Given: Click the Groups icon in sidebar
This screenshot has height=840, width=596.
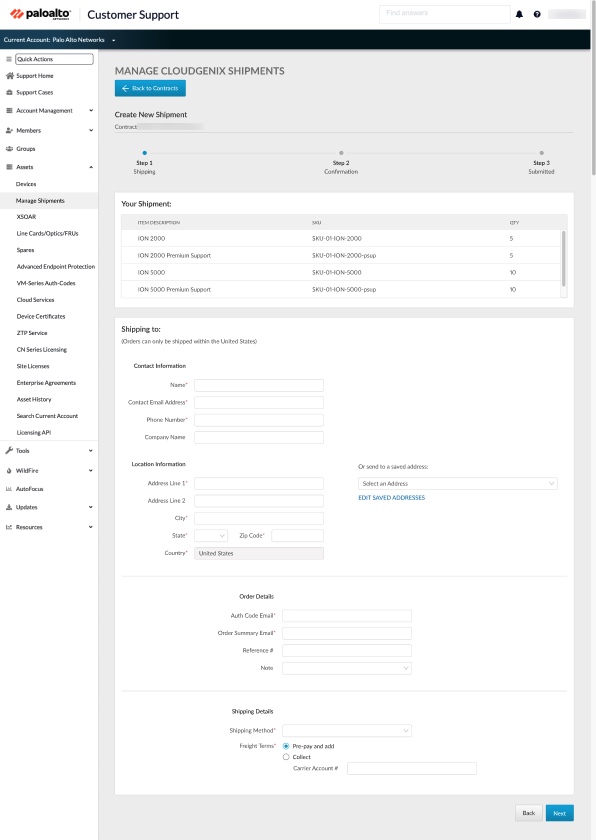Looking at the screenshot, I should pos(9,148).
